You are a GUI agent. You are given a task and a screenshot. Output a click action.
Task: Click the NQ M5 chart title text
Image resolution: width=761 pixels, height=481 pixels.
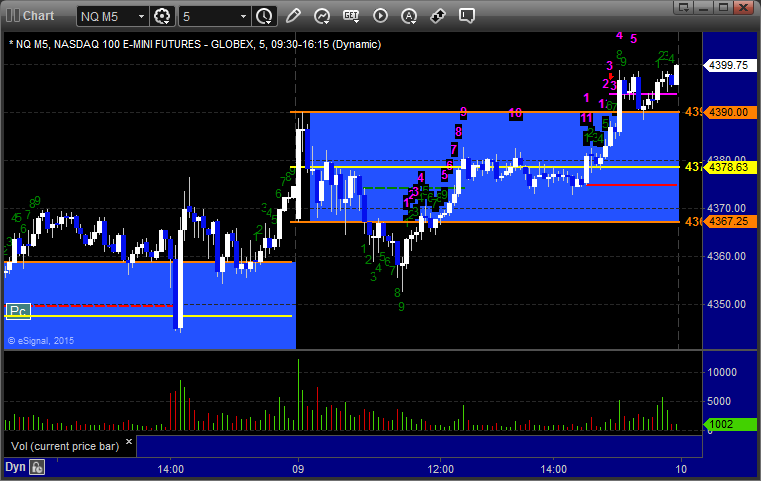point(195,44)
